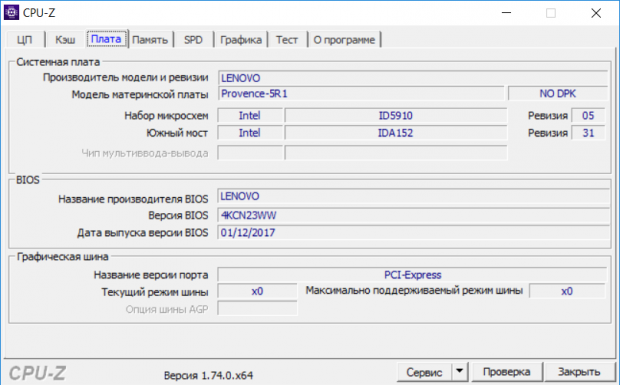The height and width of the screenshot is (385, 620).
Task: Switch to the Память tab
Action: 150,40
